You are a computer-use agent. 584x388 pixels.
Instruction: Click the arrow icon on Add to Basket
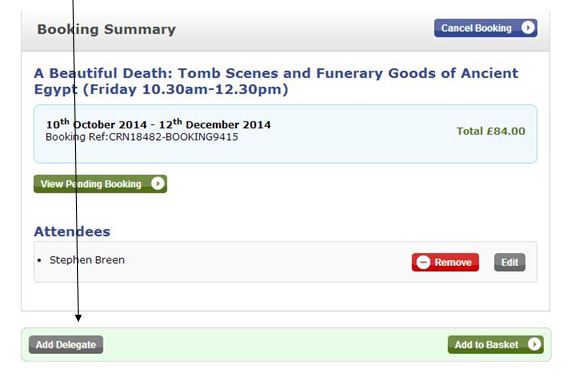(534, 344)
